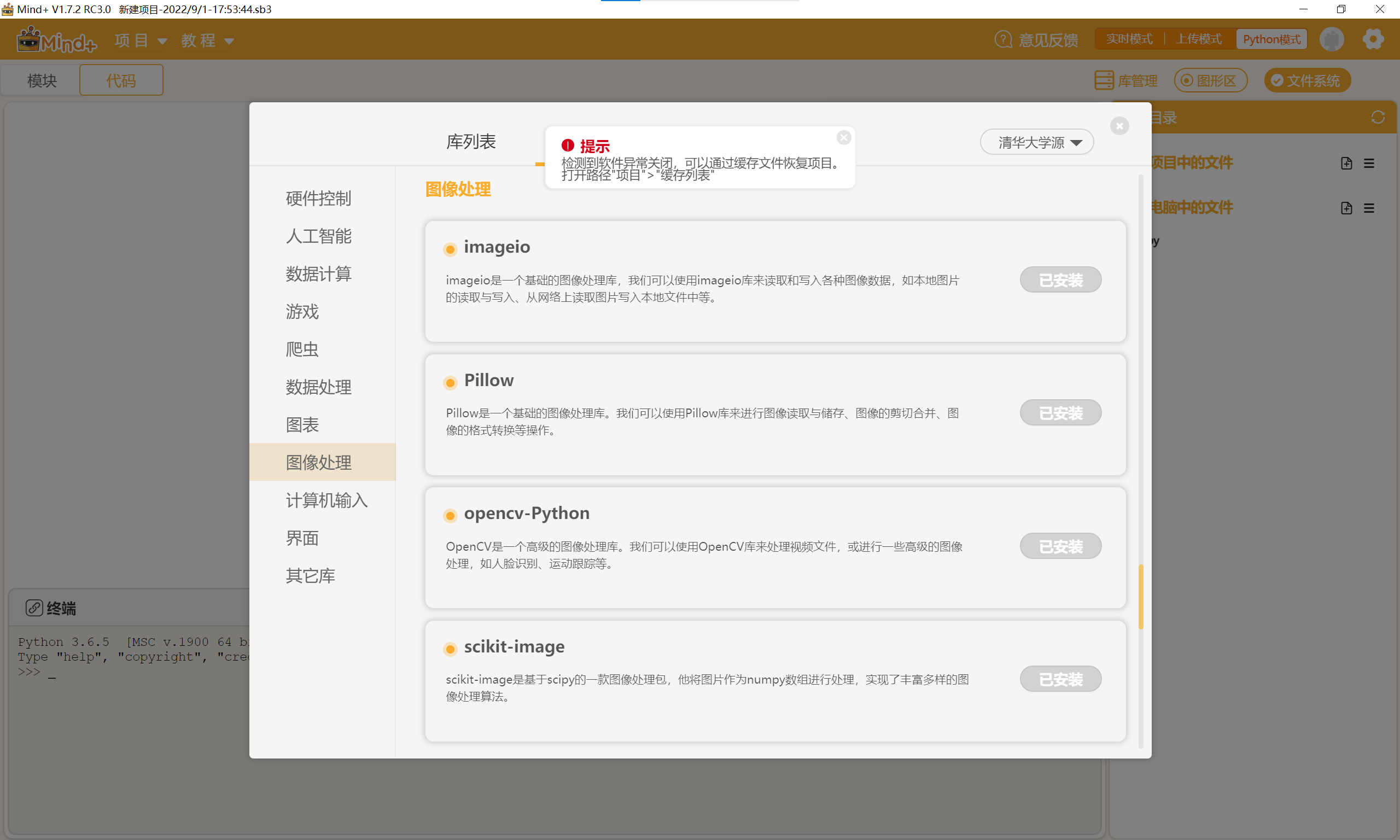Select the 其它库 category

(x=310, y=576)
